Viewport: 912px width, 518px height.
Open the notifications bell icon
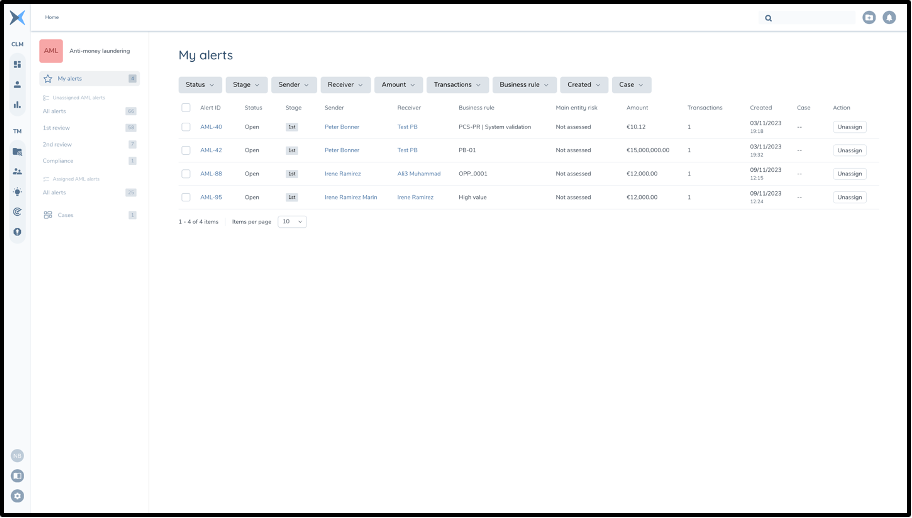coord(889,17)
